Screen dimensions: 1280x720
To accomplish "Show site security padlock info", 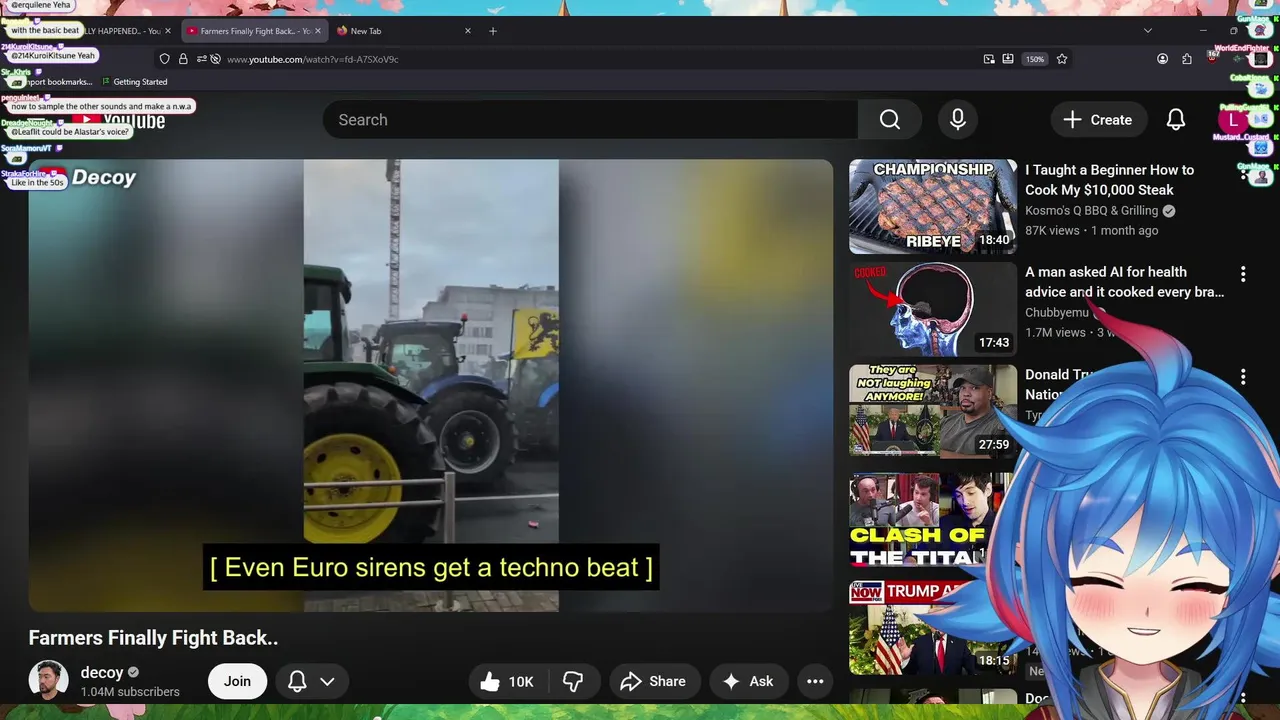I will pyautogui.click(x=183, y=59).
